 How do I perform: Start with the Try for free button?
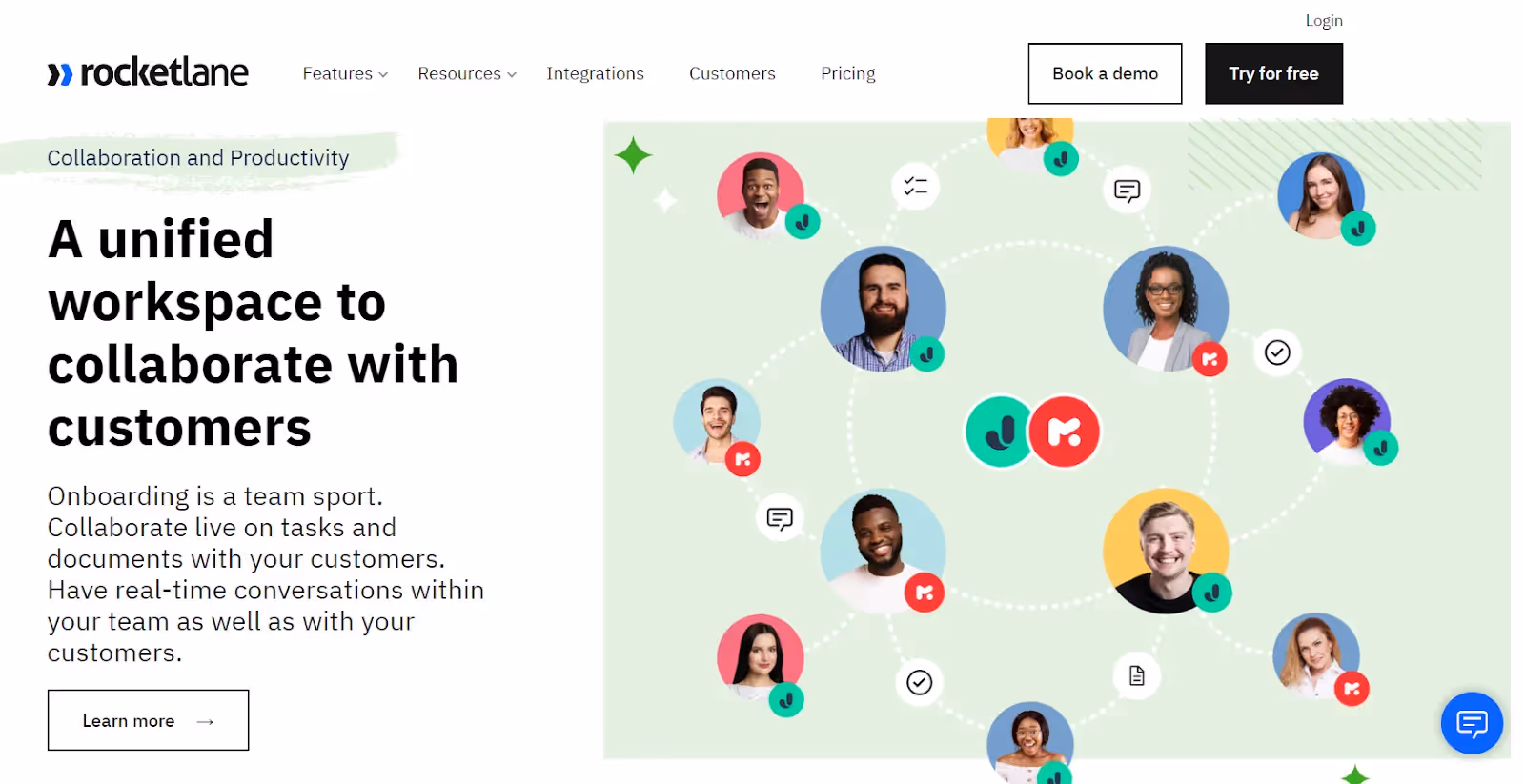[x=1273, y=73]
